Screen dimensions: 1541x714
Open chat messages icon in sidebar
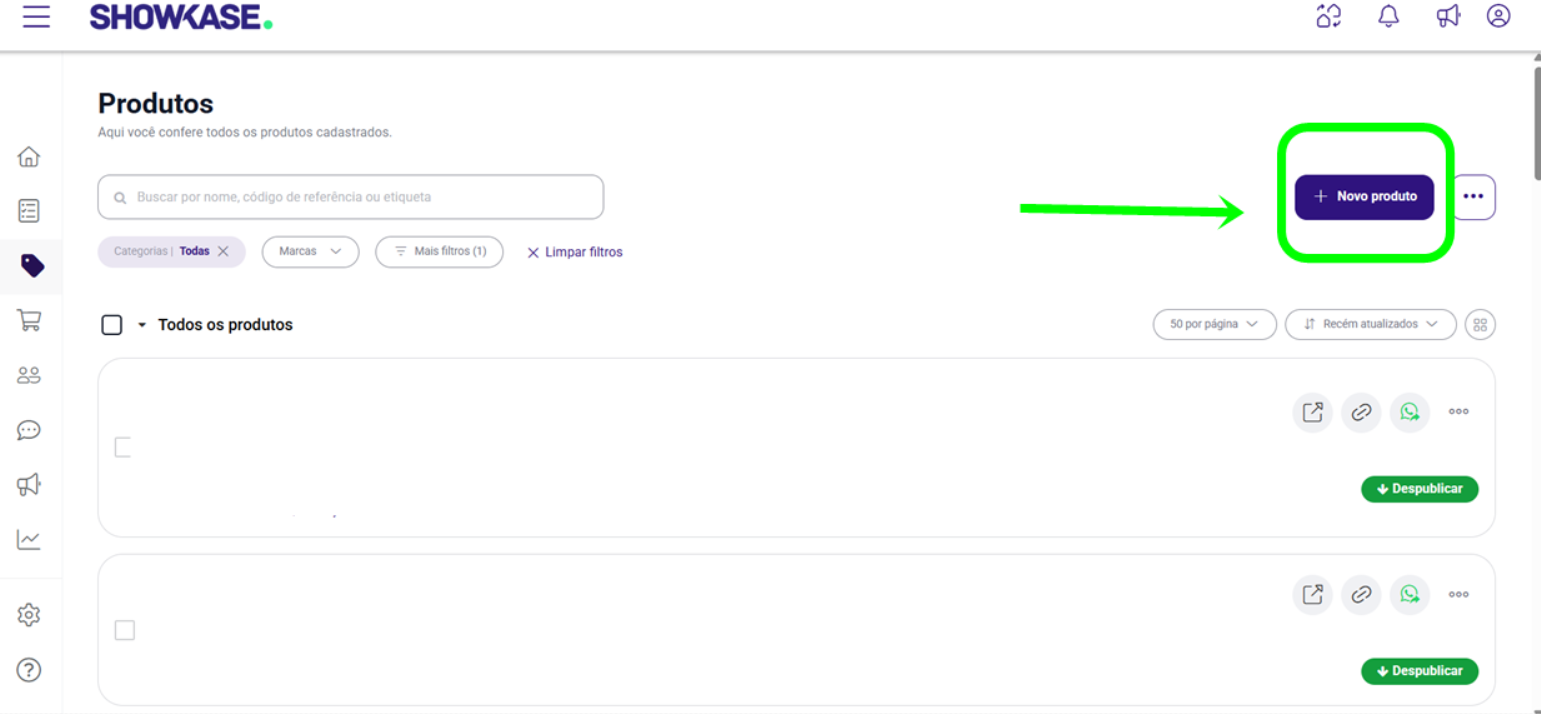29,430
